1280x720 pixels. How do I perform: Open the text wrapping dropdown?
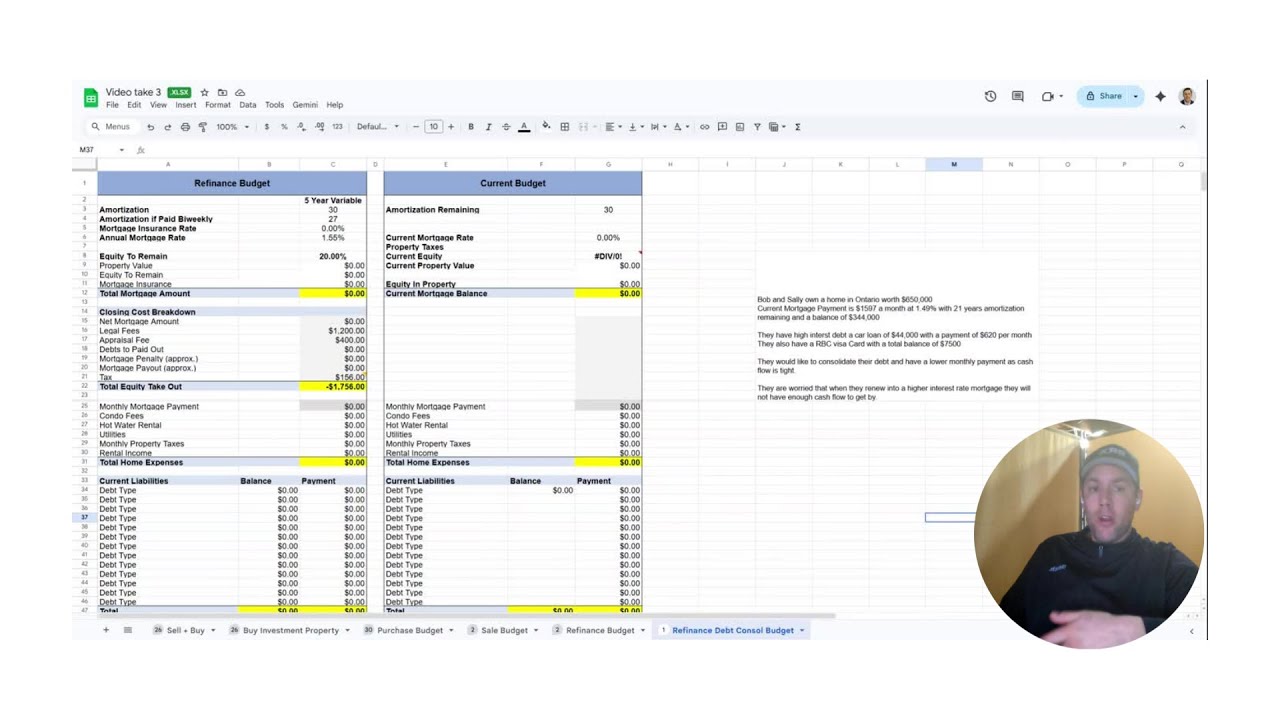coord(657,127)
